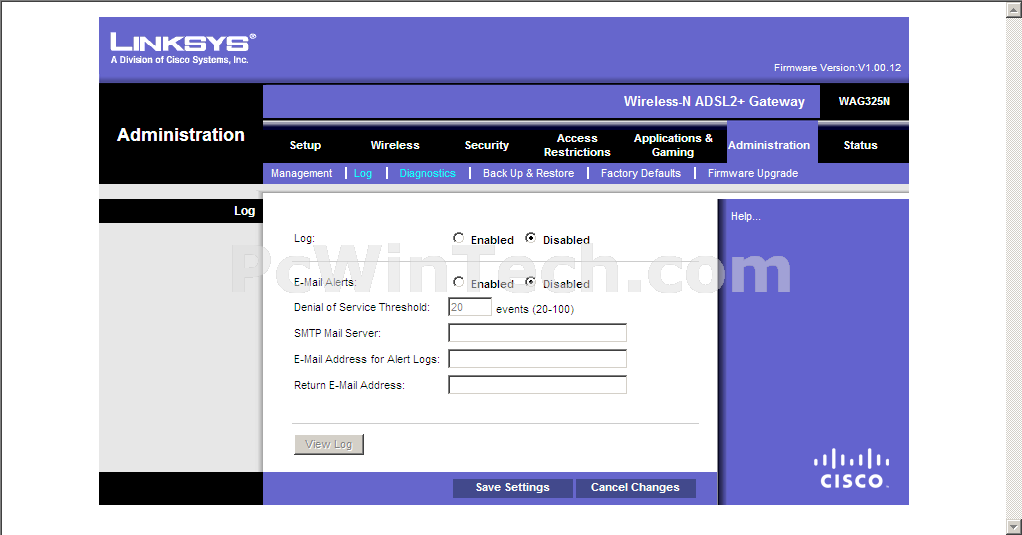Open the Setup tab
The height and width of the screenshot is (535, 1022).
tap(305, 145)
